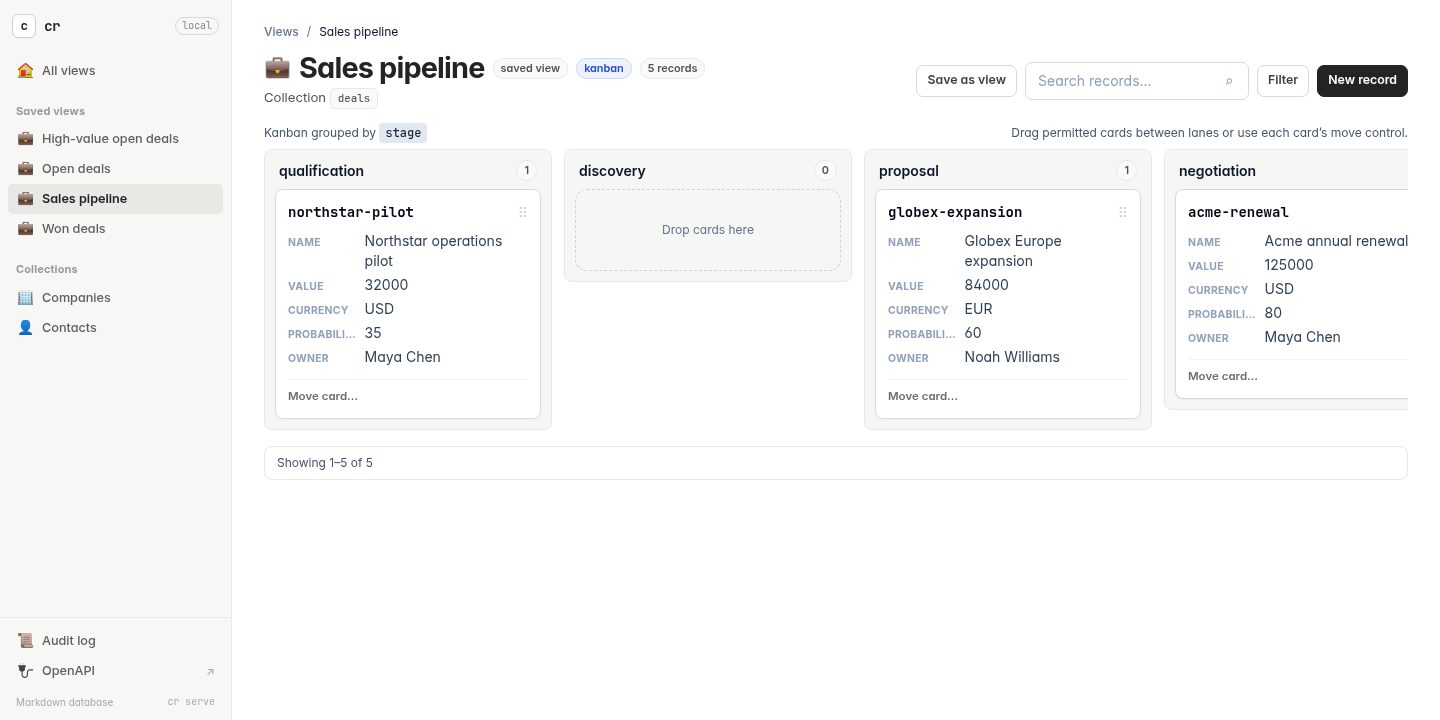Click the kanban badge
1440x720 pixels.
click(604, 69)
